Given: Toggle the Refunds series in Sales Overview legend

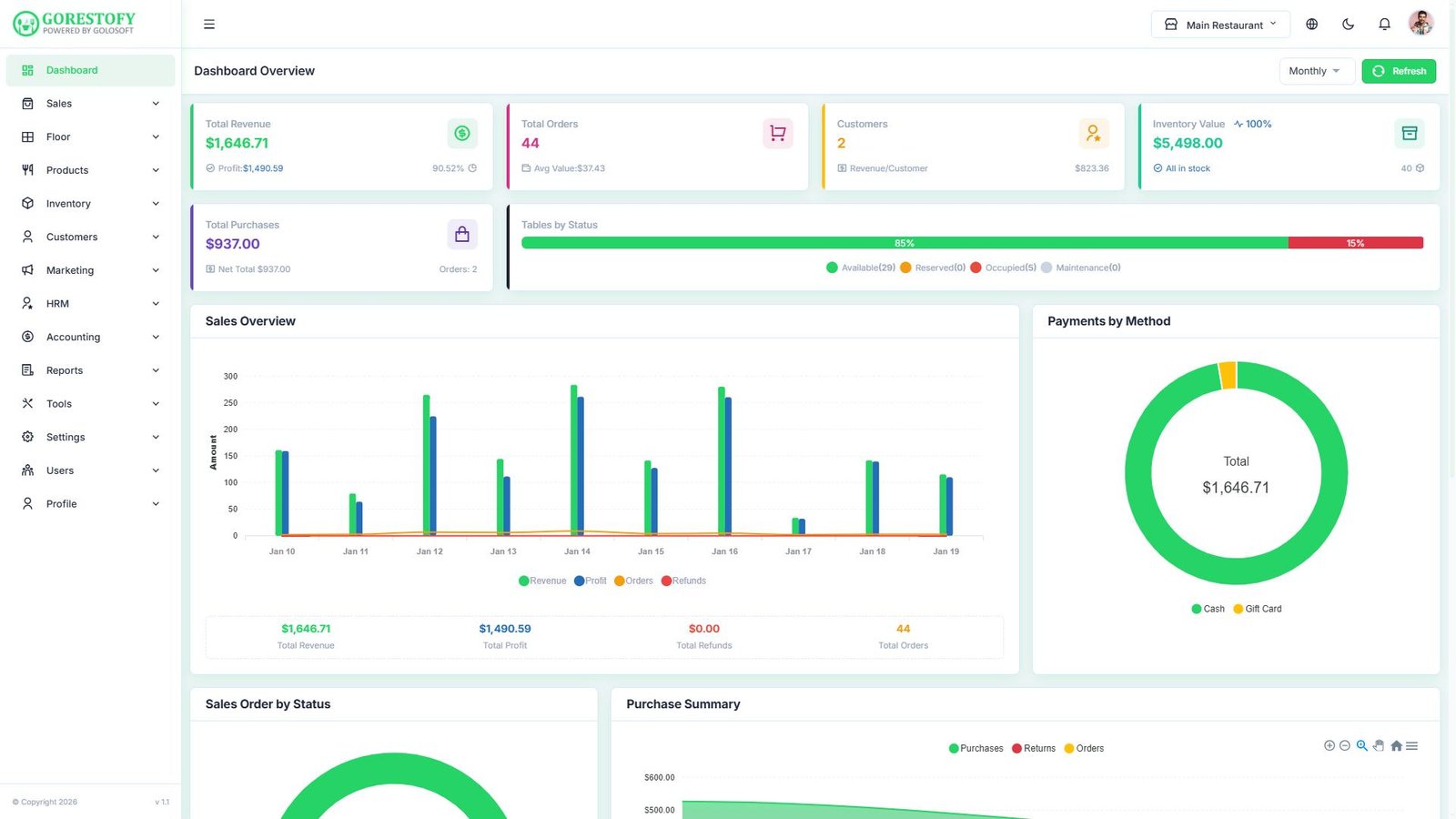Looking at the screenshot, I should [683, 581].
